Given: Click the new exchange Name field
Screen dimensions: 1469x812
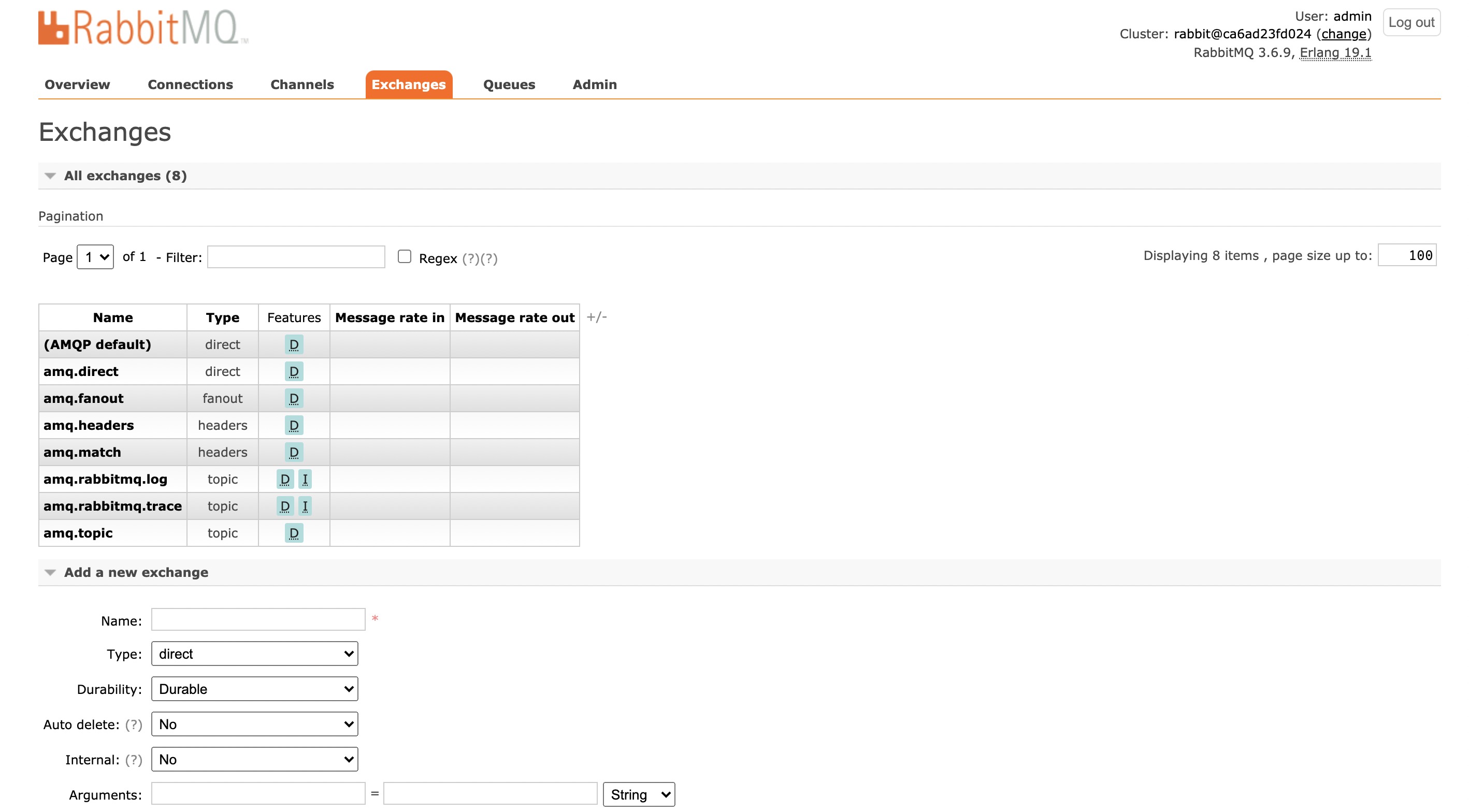Looking at the screenshot, I should coord(258,620).
